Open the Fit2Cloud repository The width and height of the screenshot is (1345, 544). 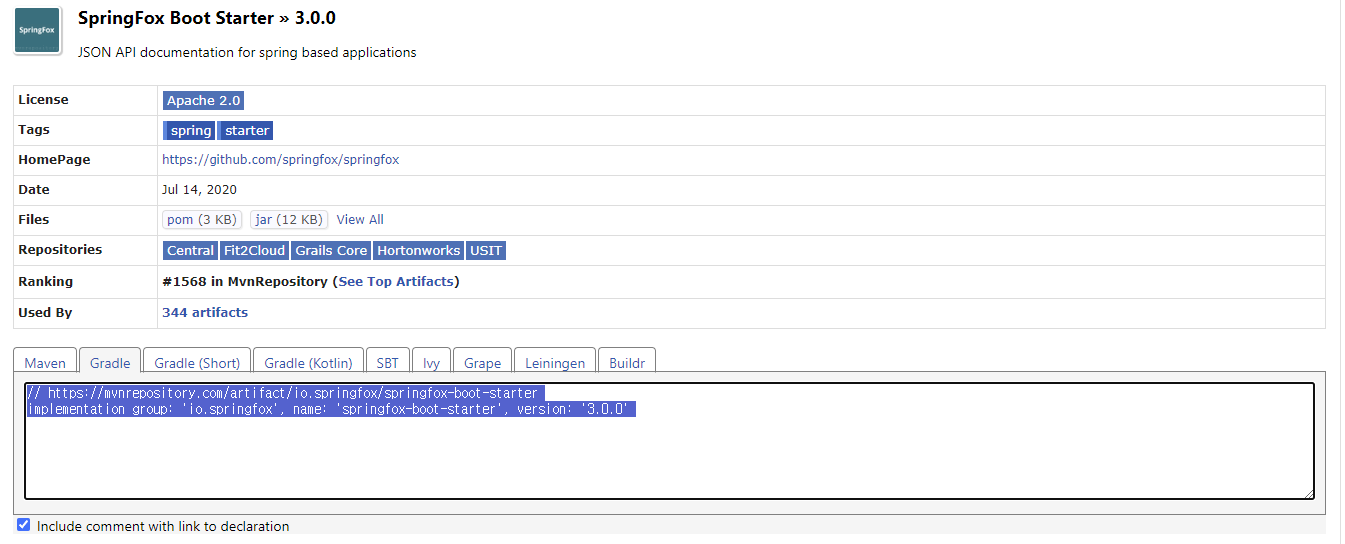click(254, 250)
